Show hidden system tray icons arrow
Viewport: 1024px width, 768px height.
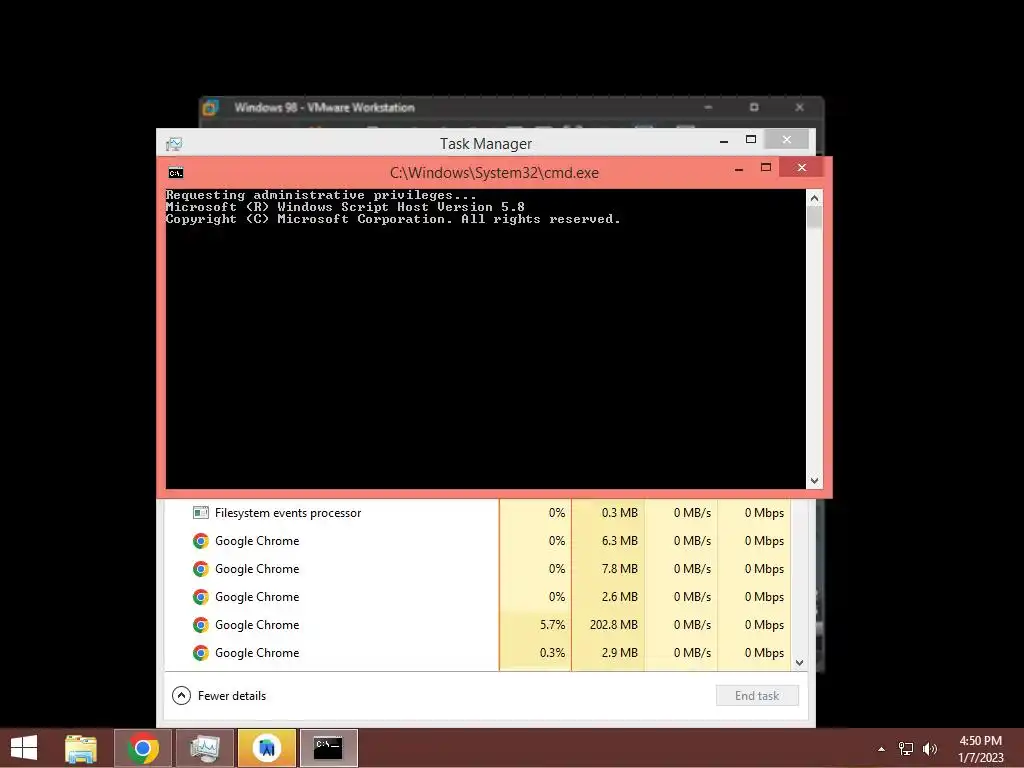pyautogui.click(x=882, y=749)
